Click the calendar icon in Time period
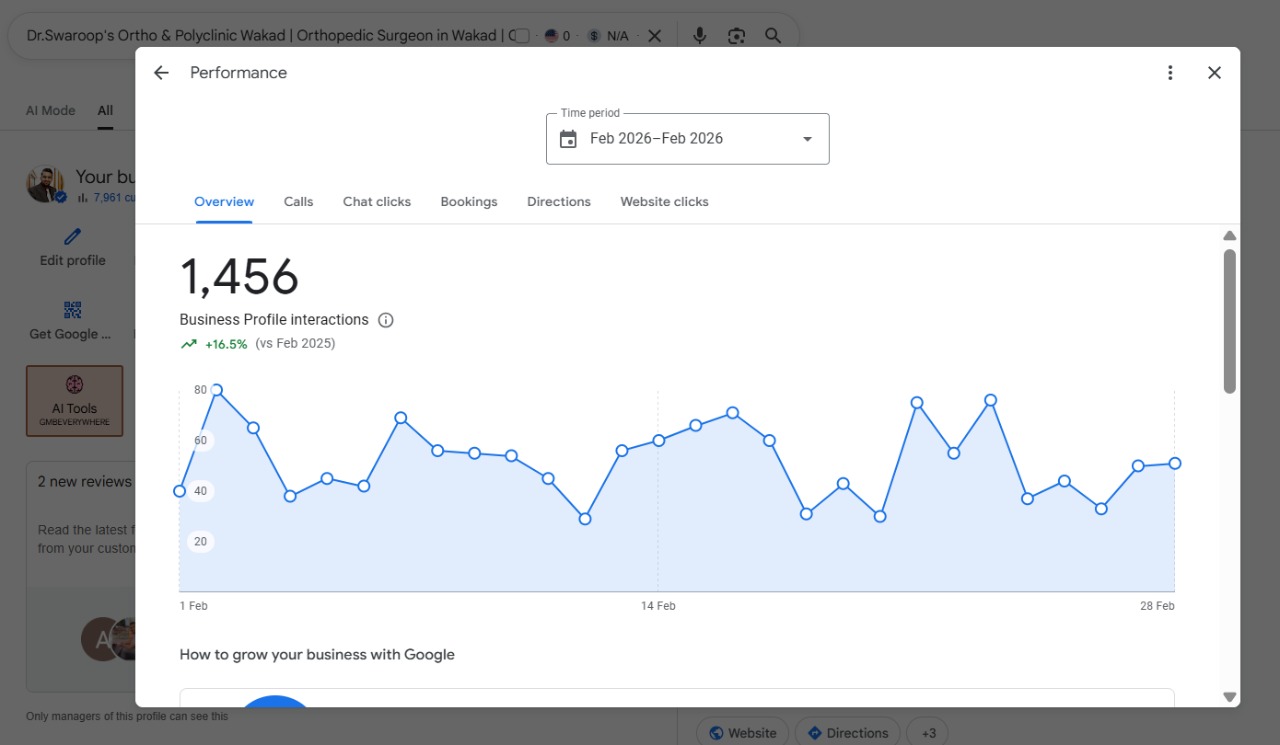Image resolution: width=1280 pixels, height=745 pixels. 568,139
